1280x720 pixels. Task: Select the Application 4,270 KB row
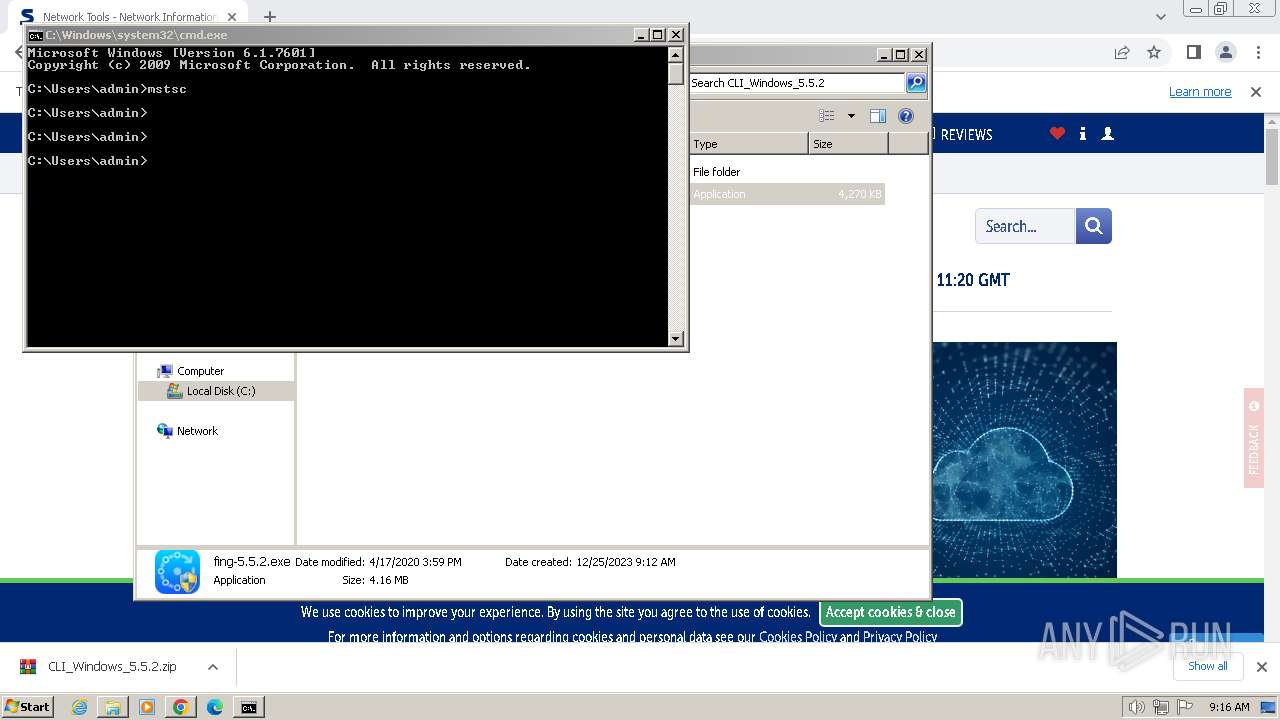tap(787, 194)
